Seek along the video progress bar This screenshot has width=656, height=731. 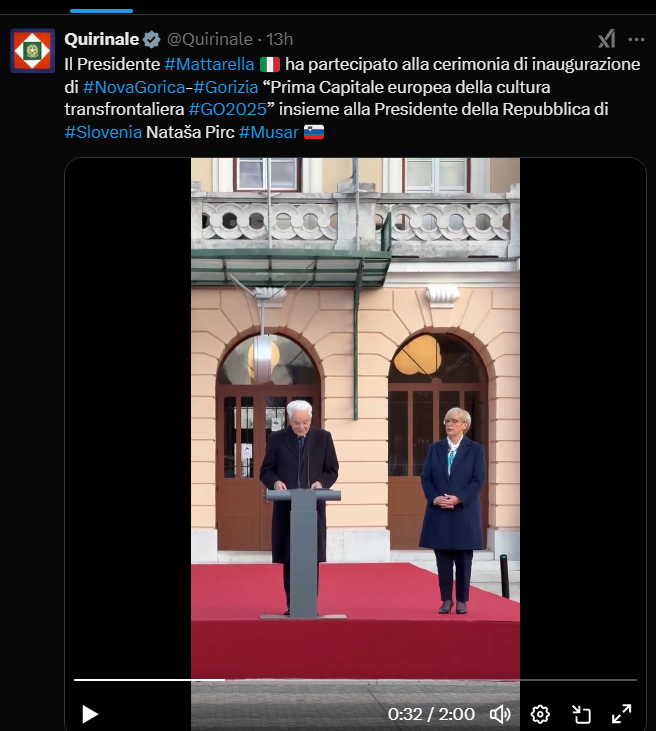tap(355, 680)
